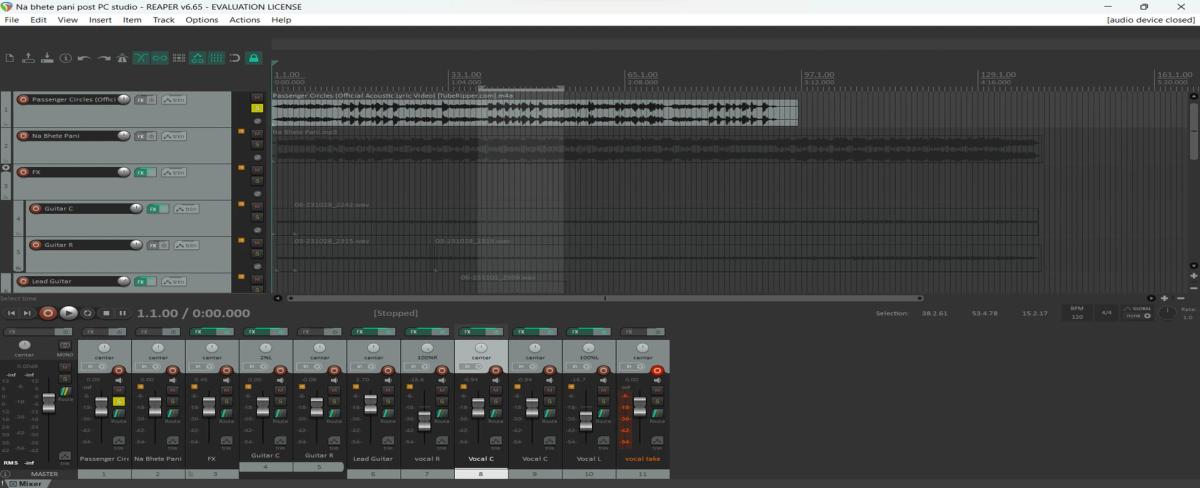The height and width of the screenshot is (488, 1200).
Task: Click the Master volume fader
Action: pyautogui.click(x=47, y=401)
